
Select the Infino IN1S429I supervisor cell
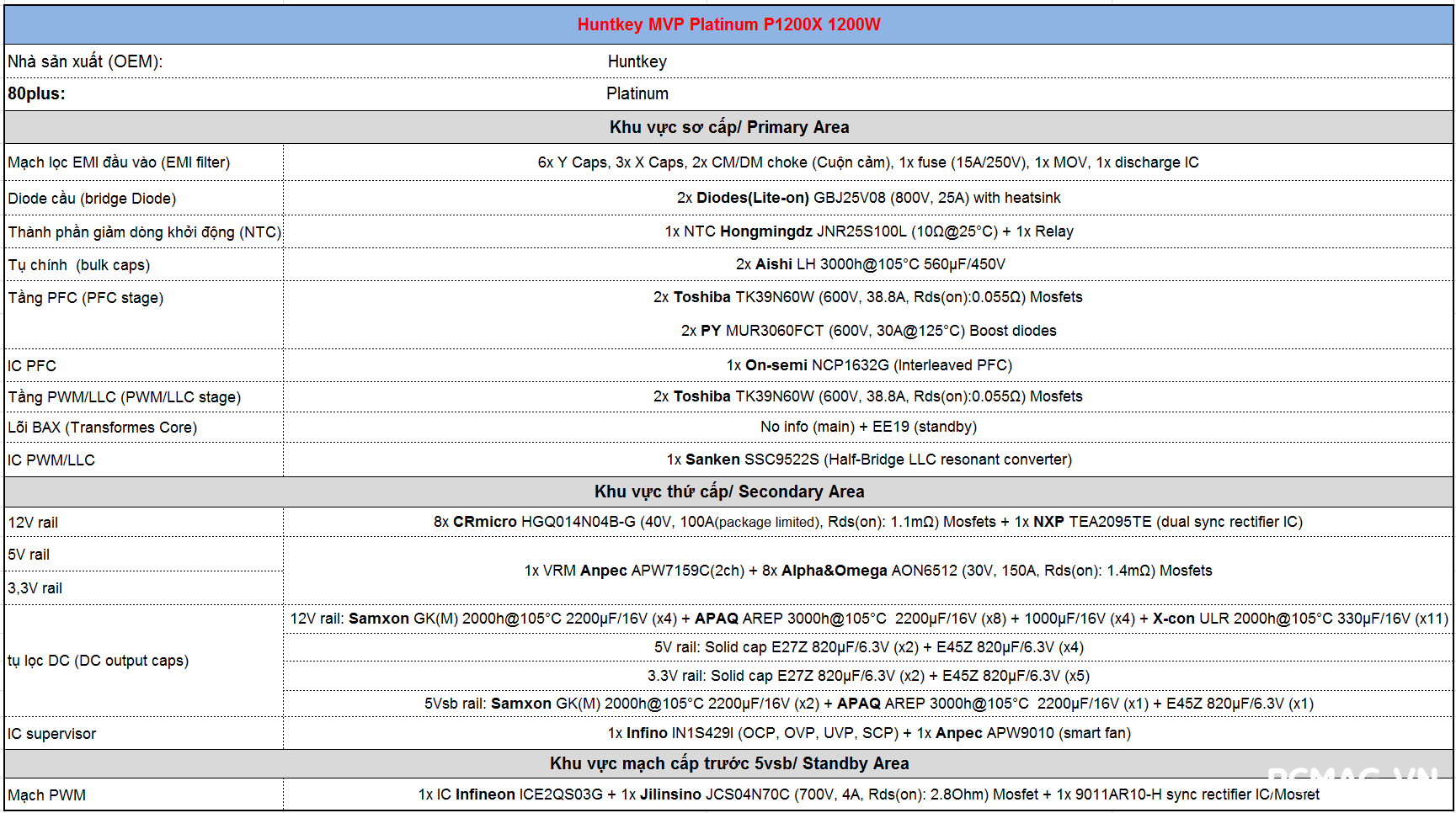[868, 733]
